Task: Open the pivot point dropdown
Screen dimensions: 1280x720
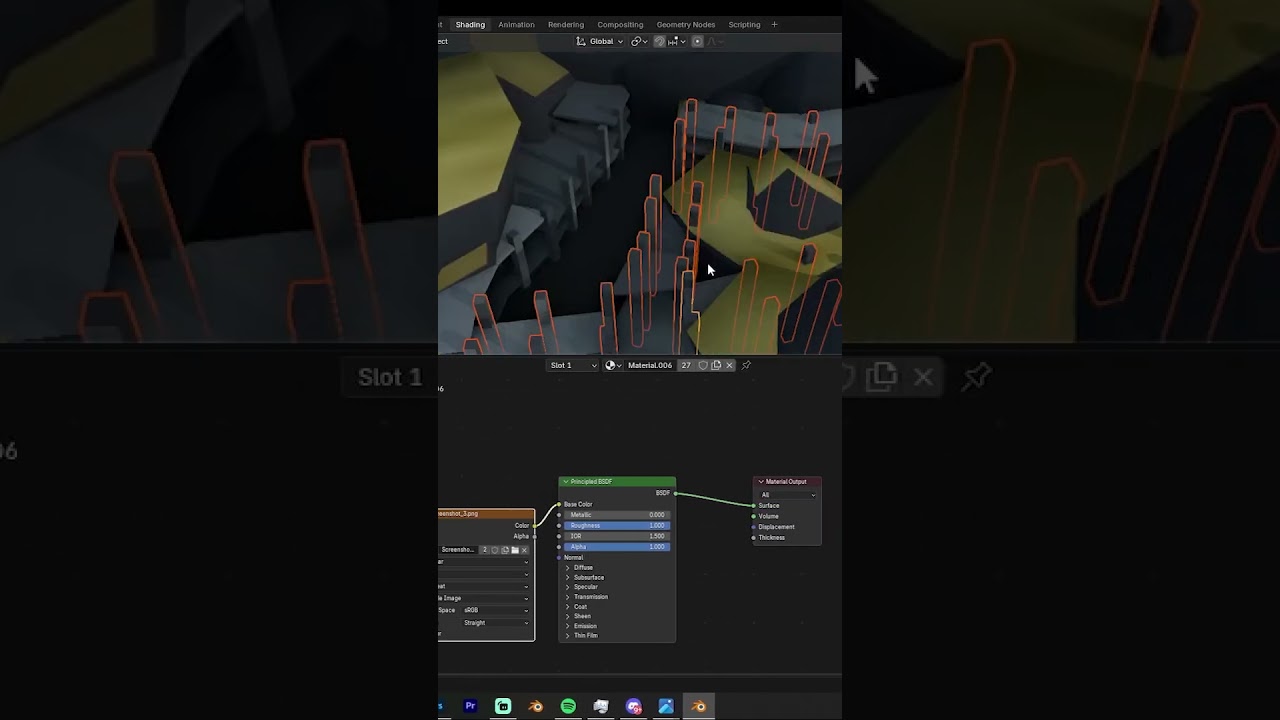Action: [638, 41]
